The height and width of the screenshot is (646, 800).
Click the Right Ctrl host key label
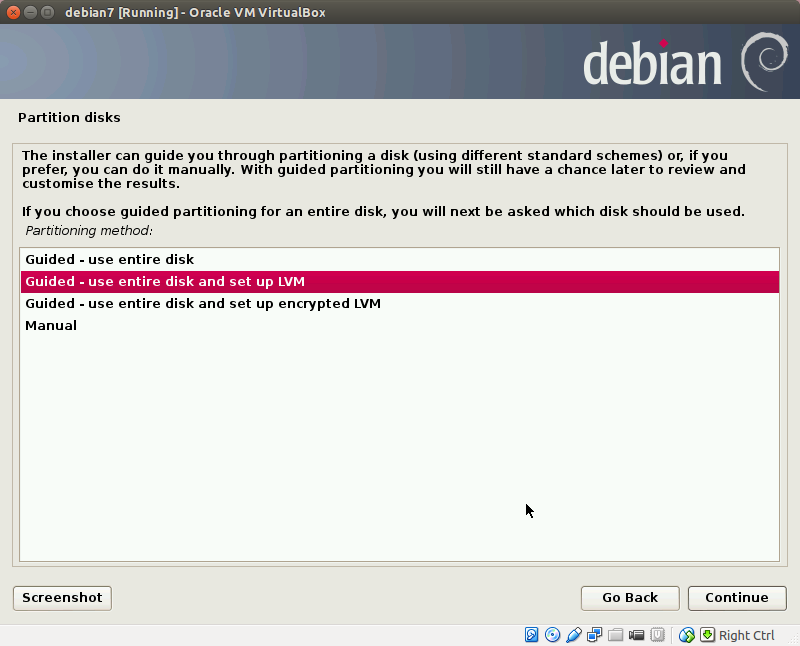tap(746, 635)
